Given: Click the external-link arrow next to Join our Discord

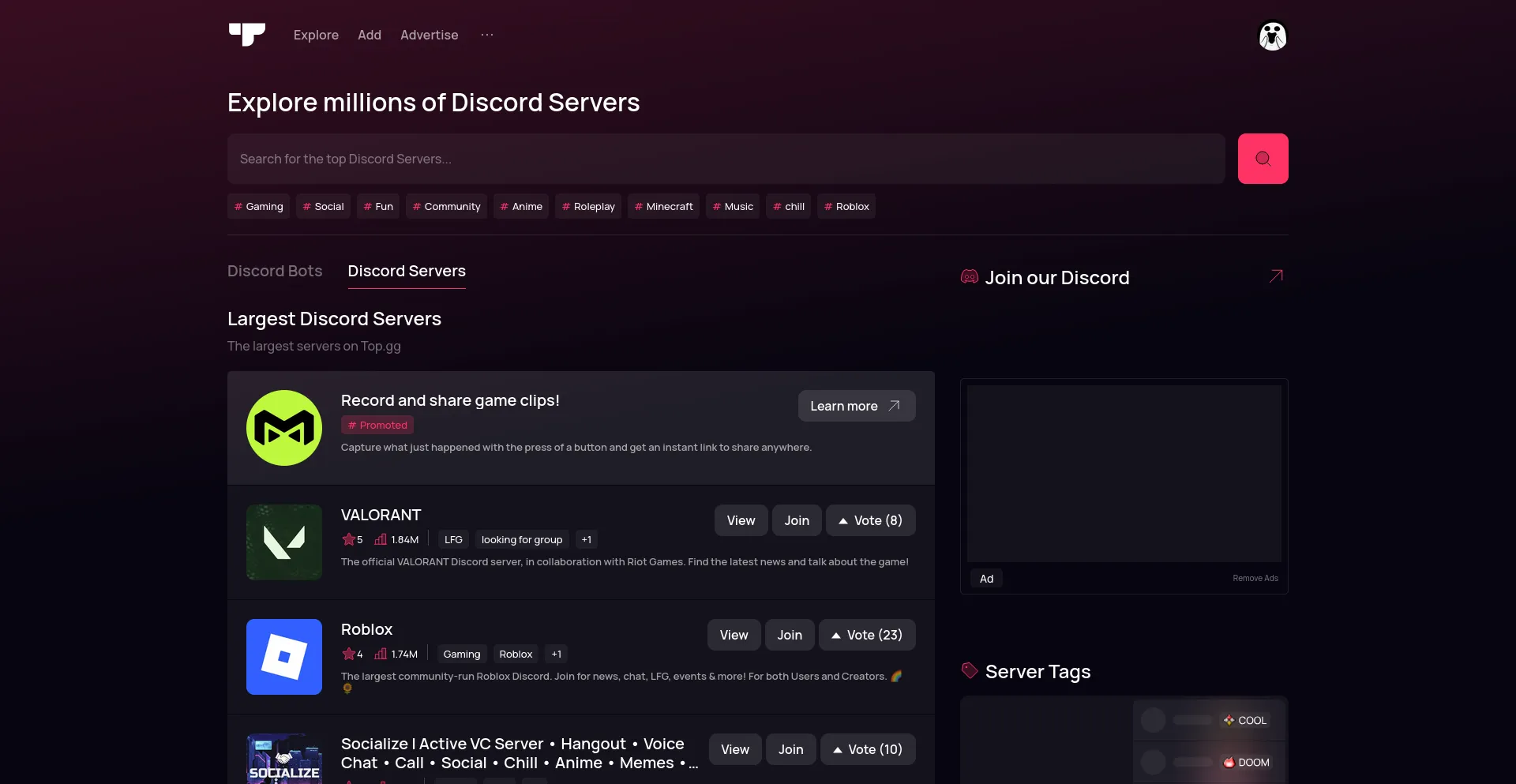Looking at the screenshot, I should 1275,276.
